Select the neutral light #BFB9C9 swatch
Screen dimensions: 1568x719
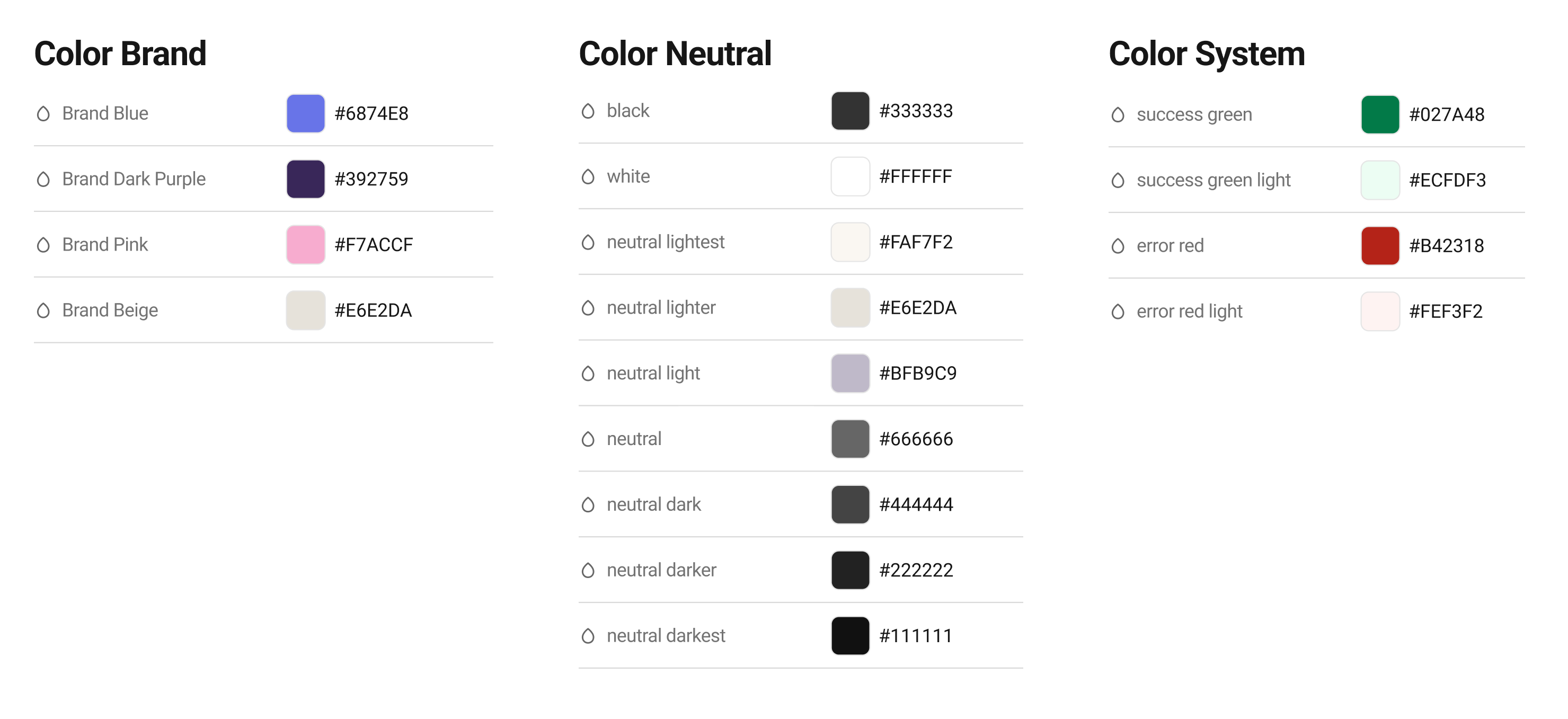coord(851,373)
